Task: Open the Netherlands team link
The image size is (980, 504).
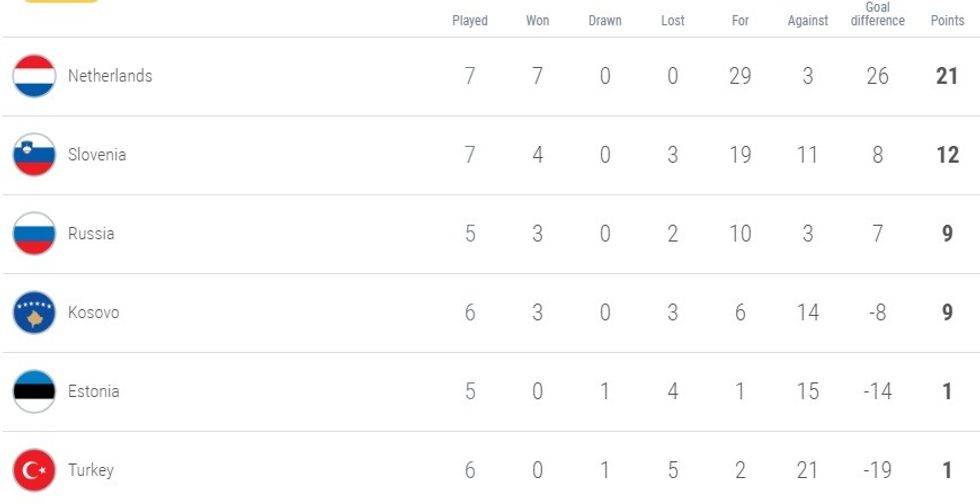Action: pos(110,76)
